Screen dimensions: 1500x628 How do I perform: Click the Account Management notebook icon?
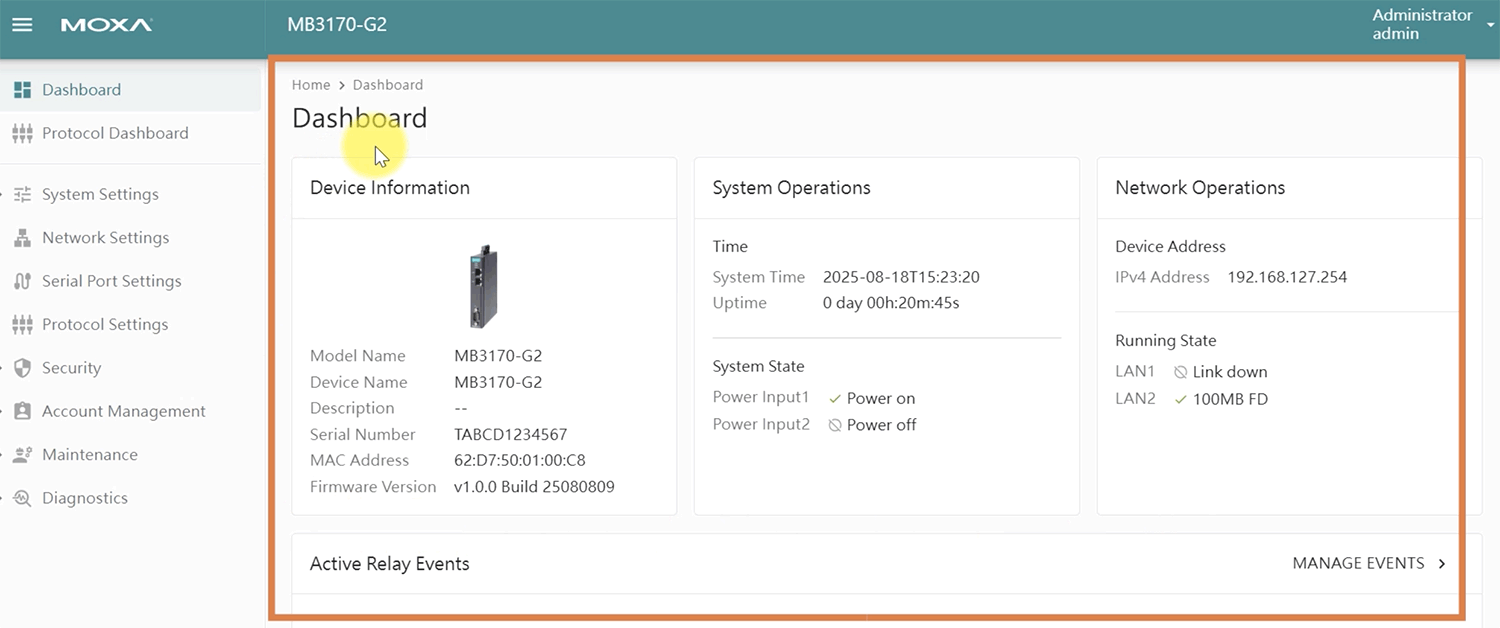click(x=21, y=411)
